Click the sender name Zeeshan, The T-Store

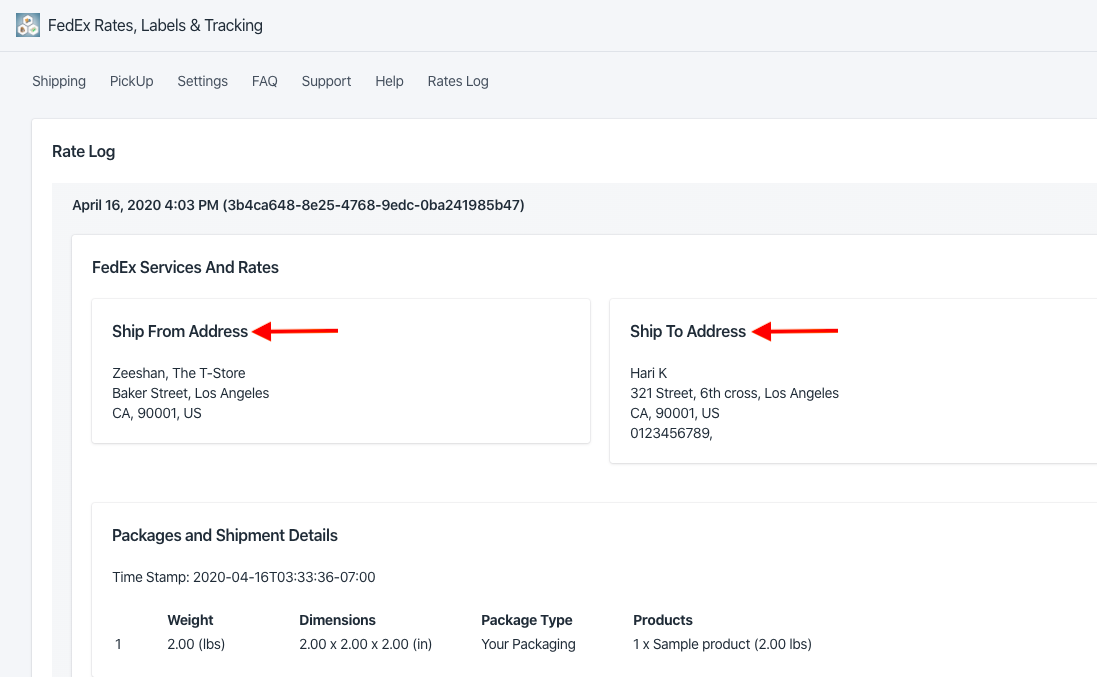pyautogui.click(x=178, y=373)
